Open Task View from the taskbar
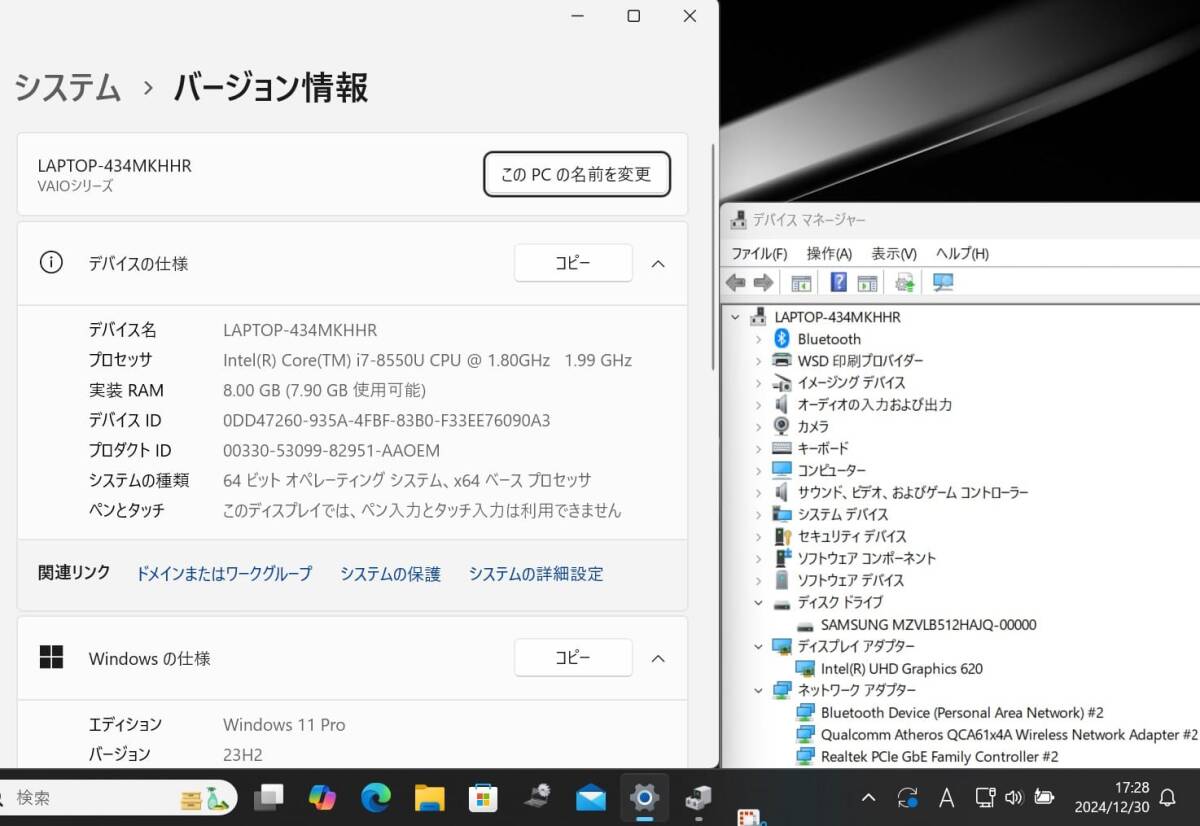 (269, 797)
